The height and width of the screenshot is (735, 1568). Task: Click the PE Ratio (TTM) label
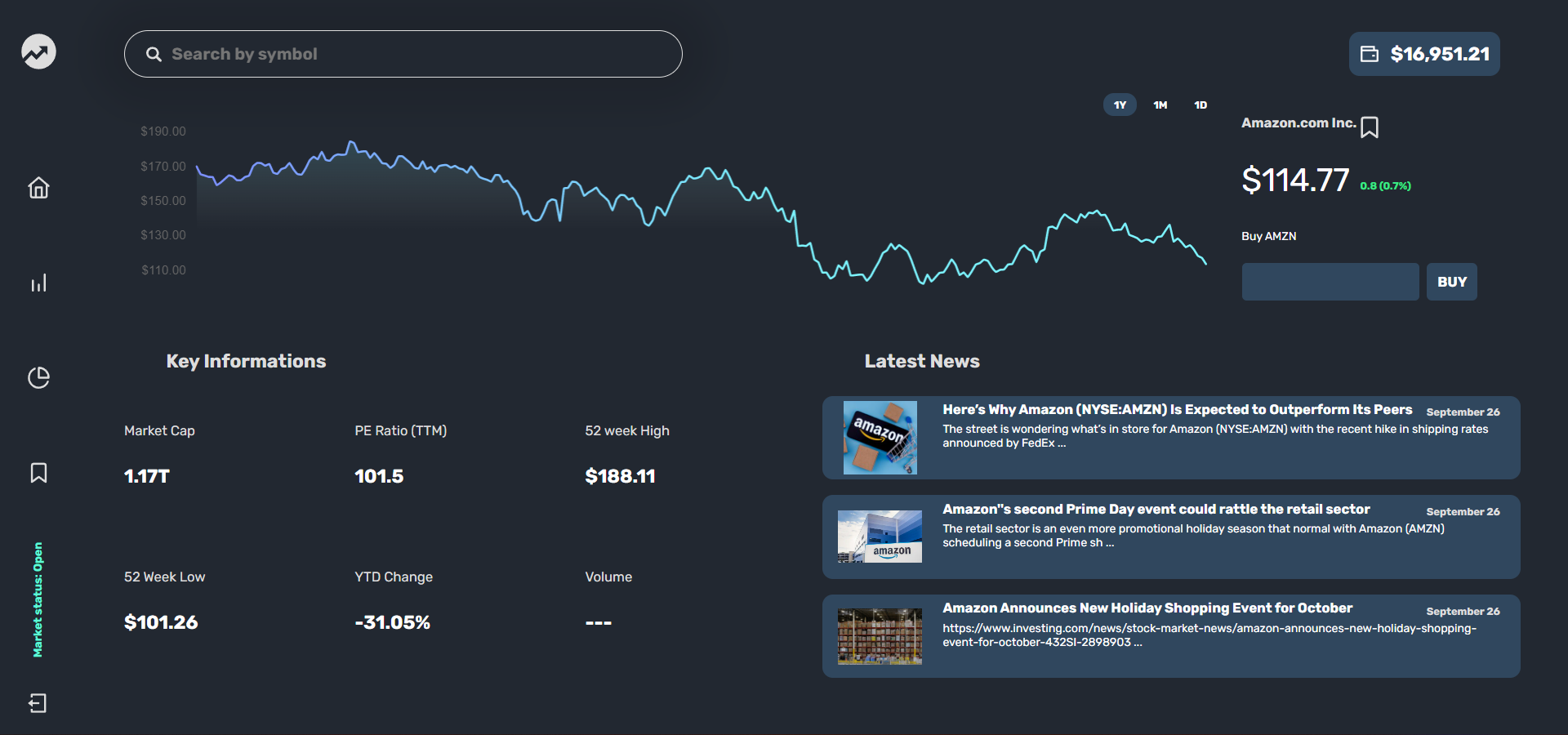401,431
